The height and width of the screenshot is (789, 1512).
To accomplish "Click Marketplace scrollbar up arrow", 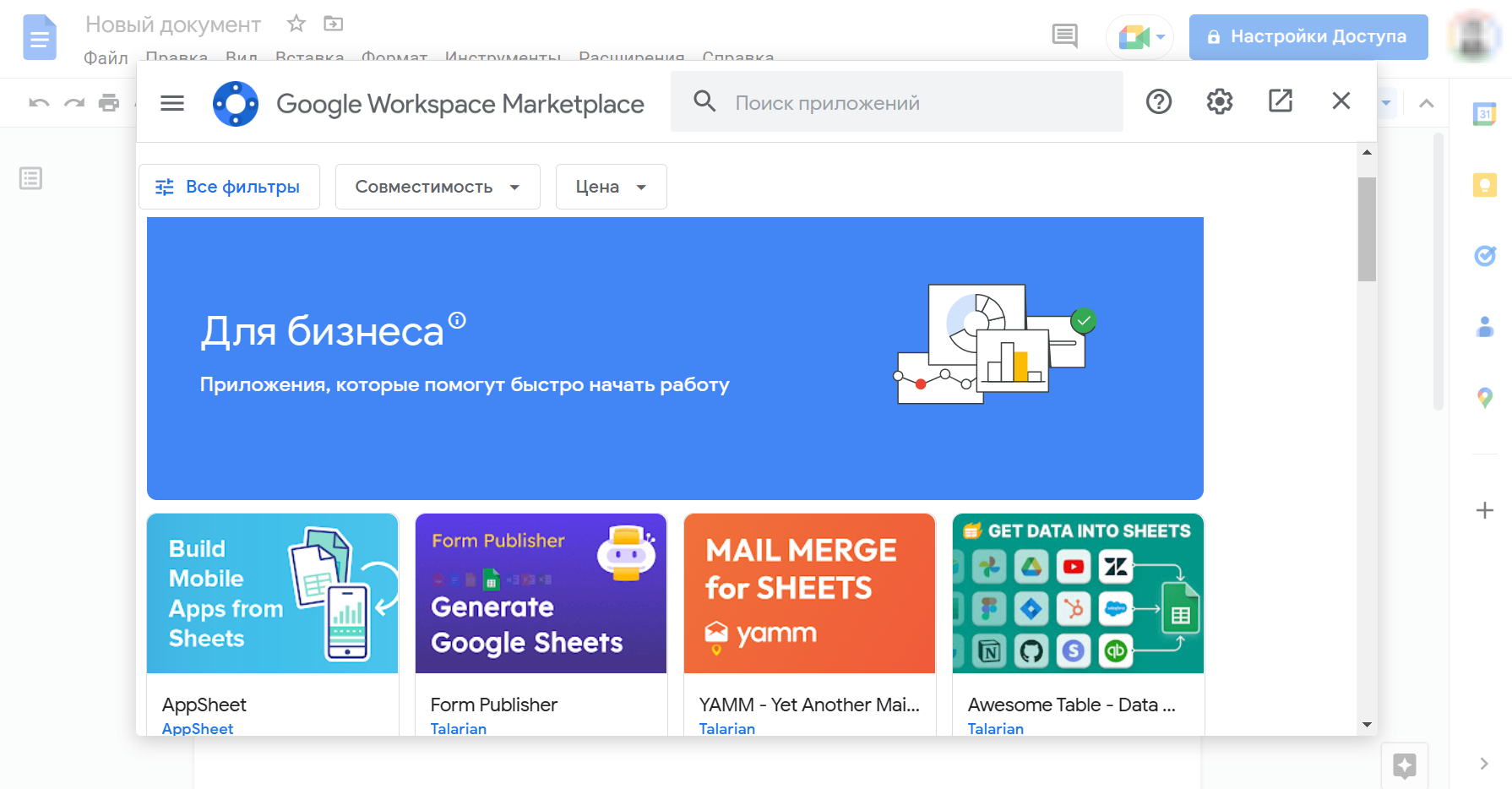I will 1367,152.
